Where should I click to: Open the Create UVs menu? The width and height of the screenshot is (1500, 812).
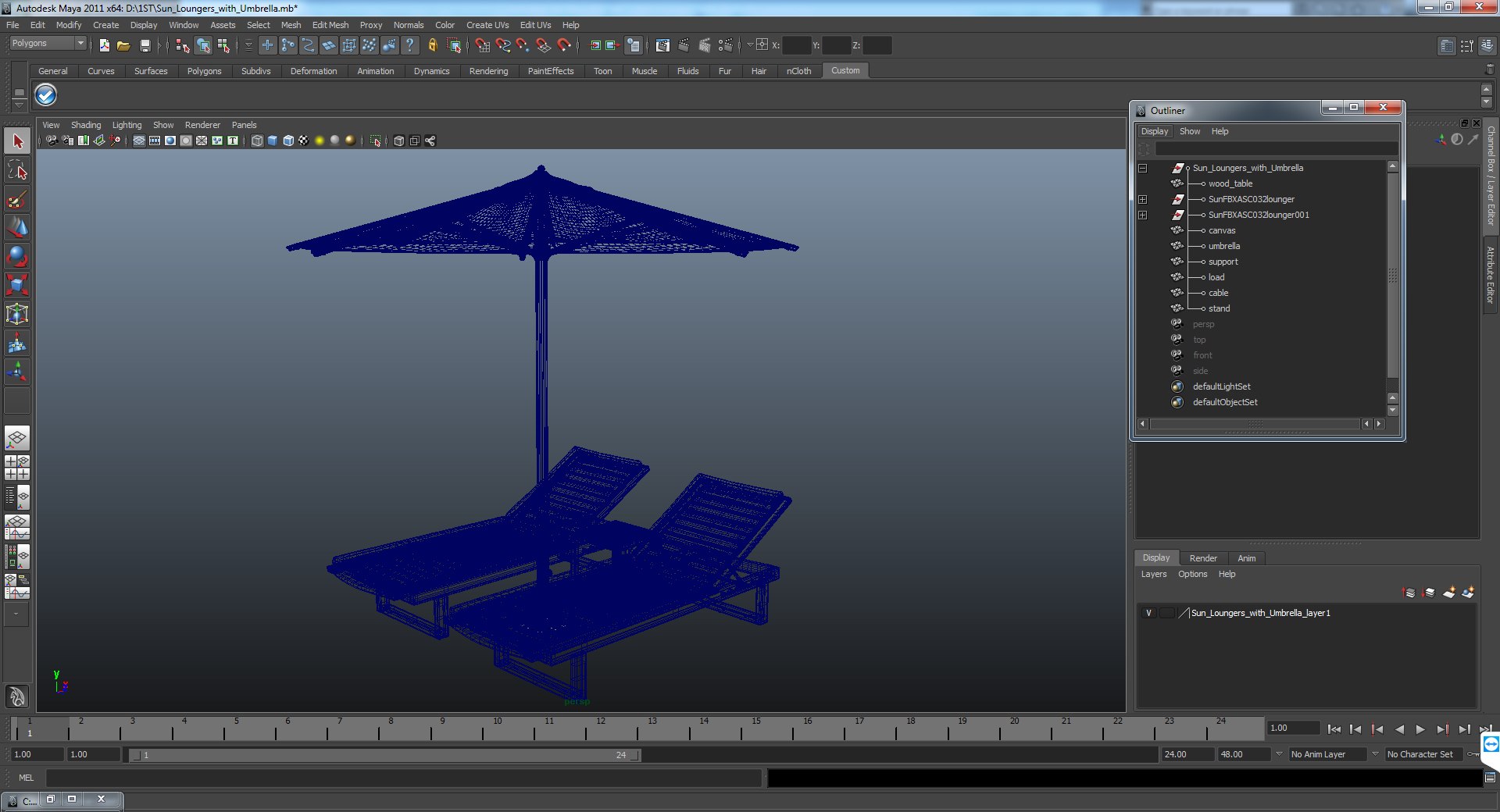pos(487,25)
